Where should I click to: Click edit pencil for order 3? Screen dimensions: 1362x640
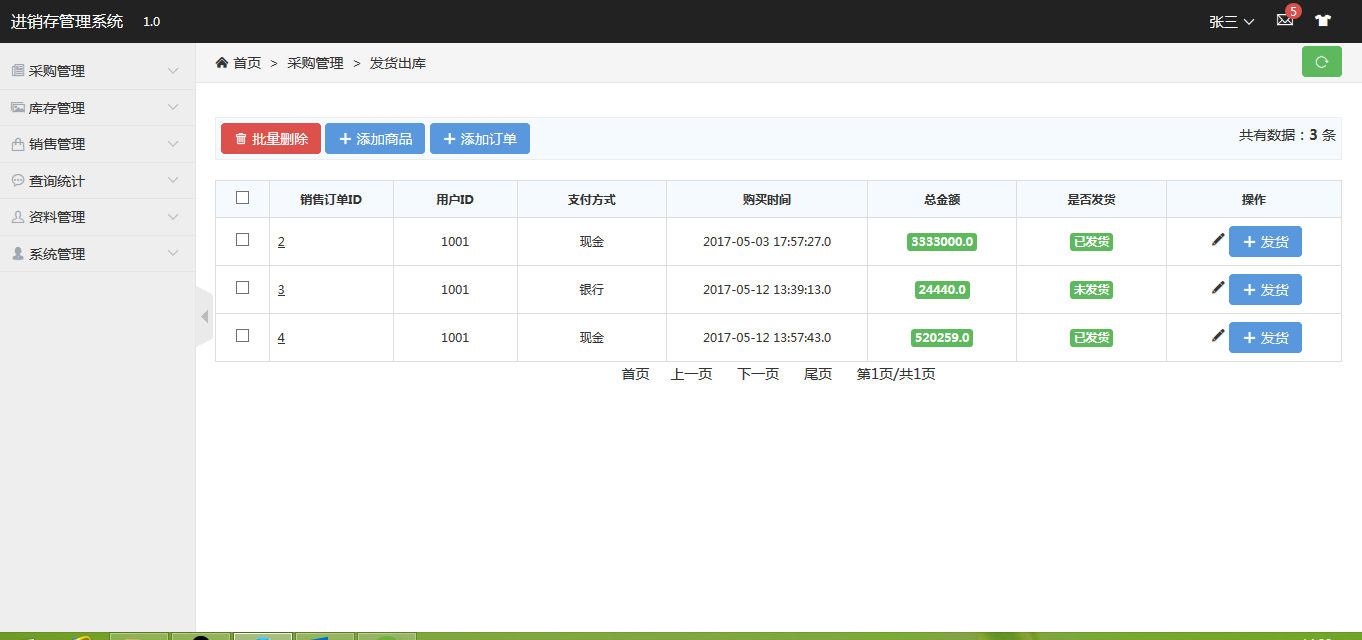click(x=1217, y=288)
